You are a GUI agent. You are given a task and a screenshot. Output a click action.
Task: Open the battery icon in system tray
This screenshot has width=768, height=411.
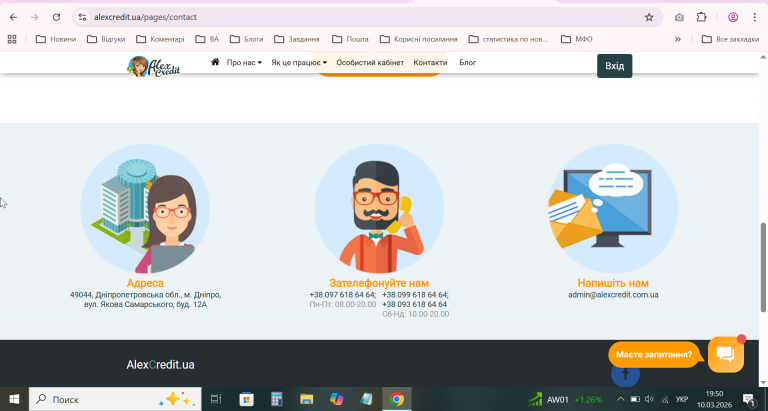(x=635, y=399)
